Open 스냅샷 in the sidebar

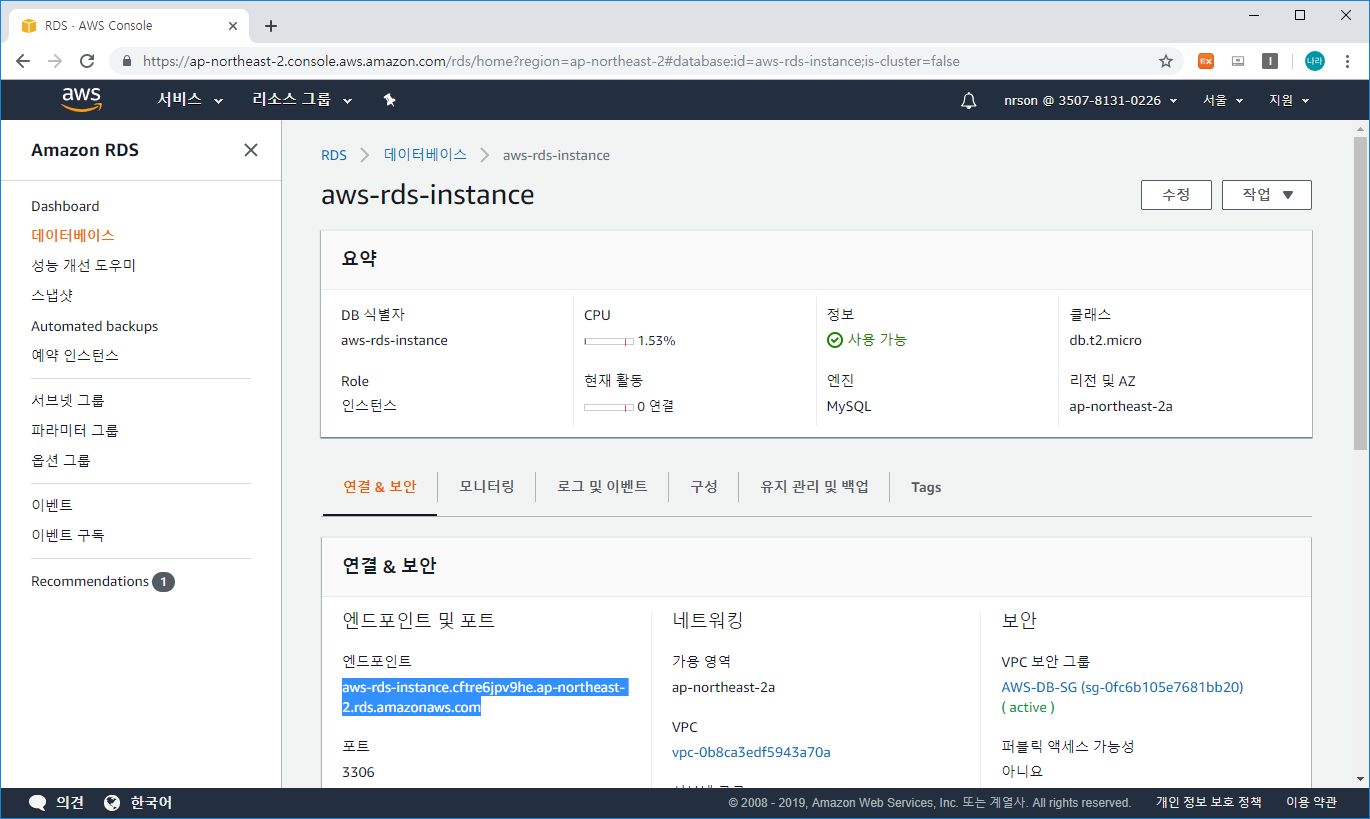tap(52, 295)
